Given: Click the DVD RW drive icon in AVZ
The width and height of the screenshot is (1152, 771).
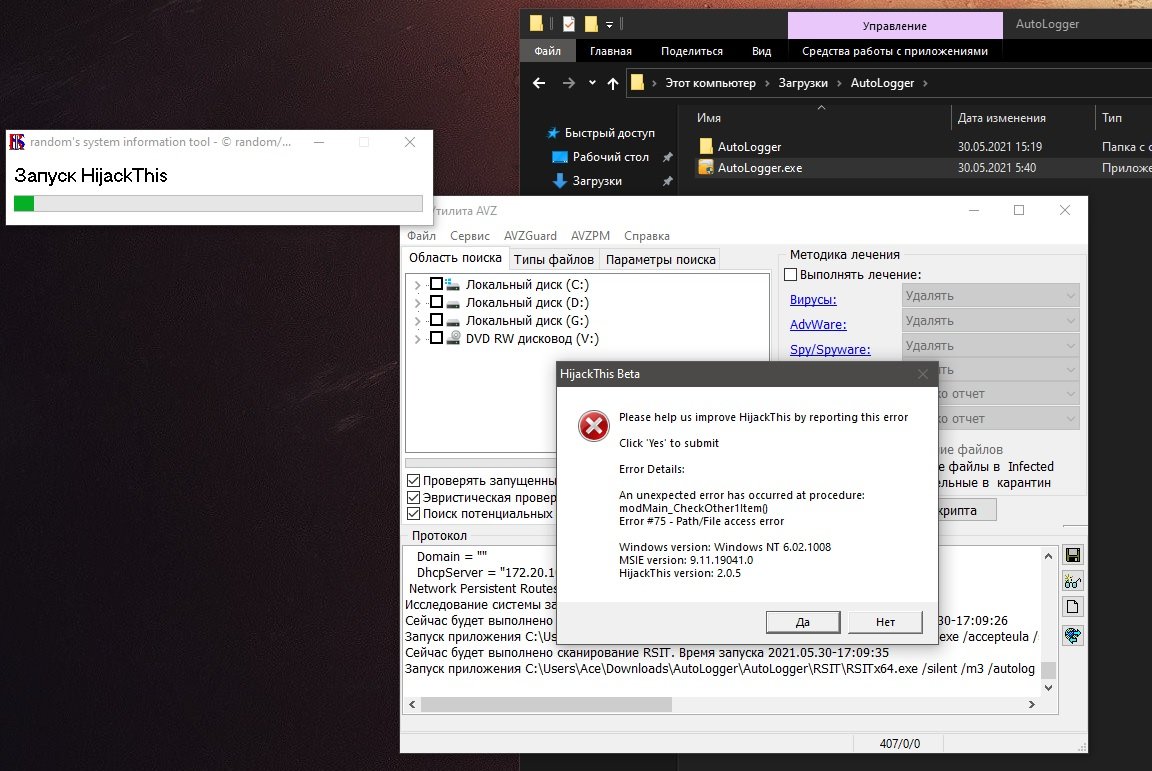Looking at the screenshot, I should pos(453,337).
